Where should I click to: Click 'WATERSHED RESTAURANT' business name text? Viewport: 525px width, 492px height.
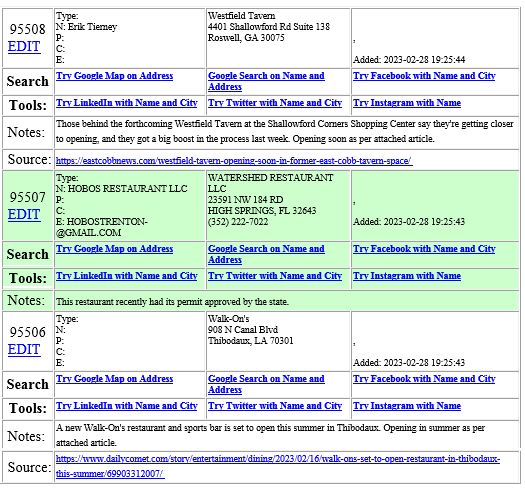(x=271, y=178)
